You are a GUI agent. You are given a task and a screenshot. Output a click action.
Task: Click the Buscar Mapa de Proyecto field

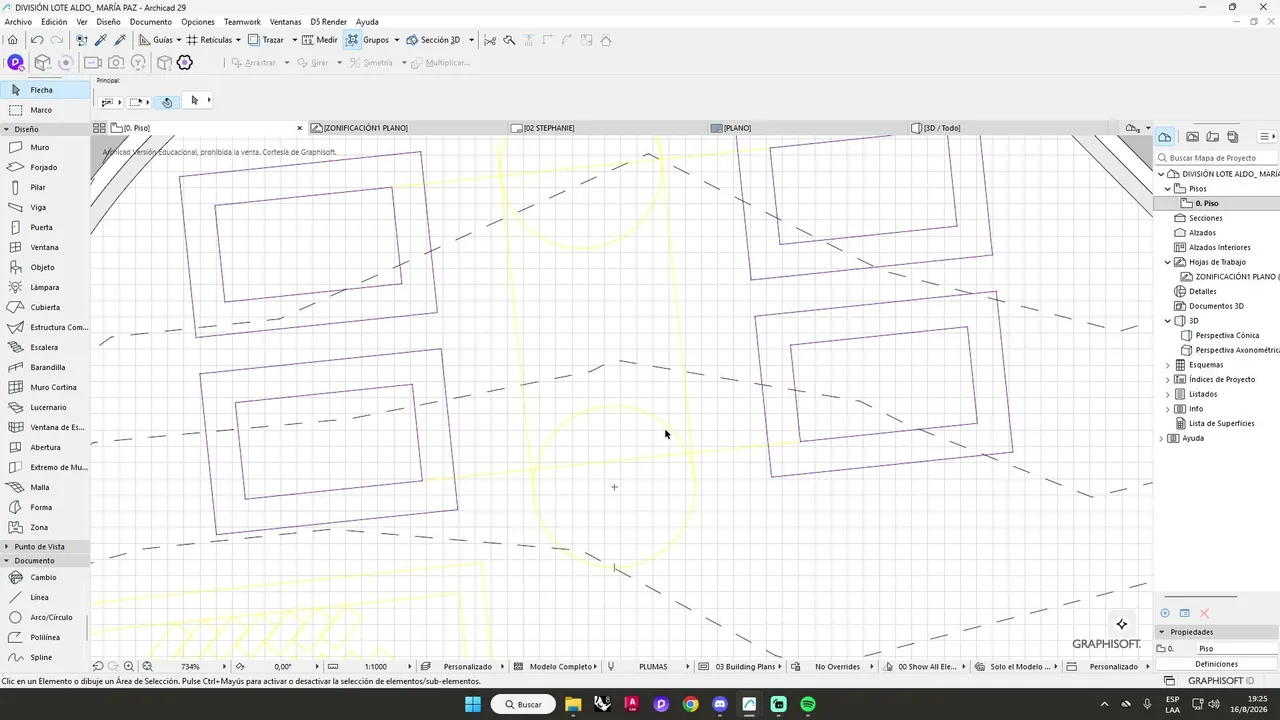1218,158
